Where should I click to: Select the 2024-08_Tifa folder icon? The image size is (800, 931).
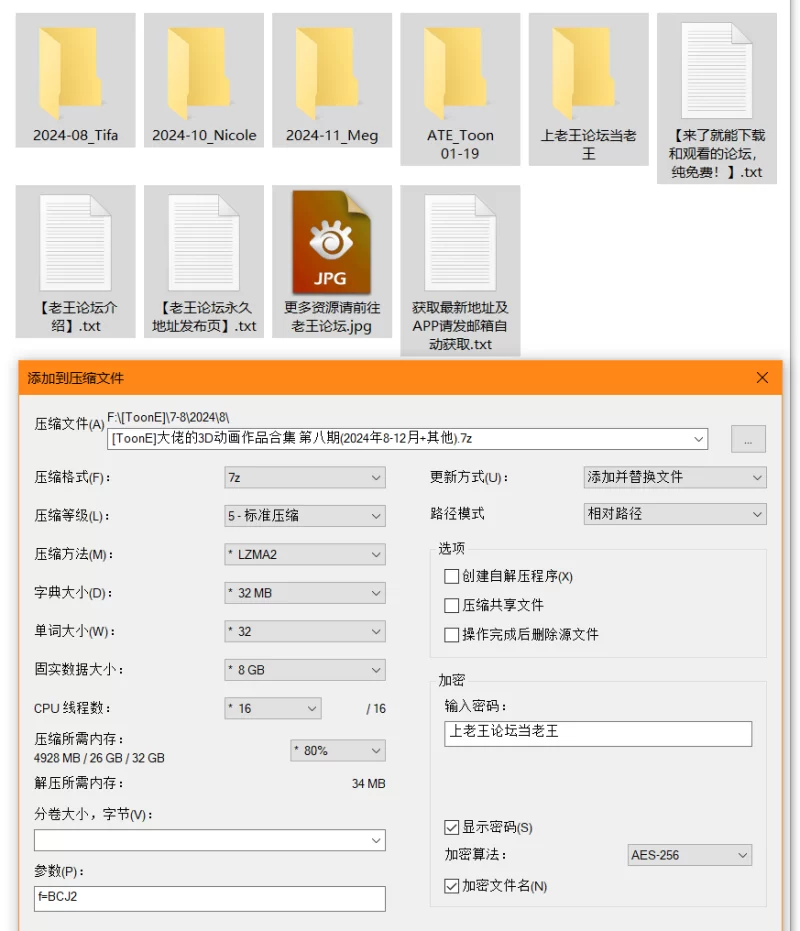coord(71,74)
